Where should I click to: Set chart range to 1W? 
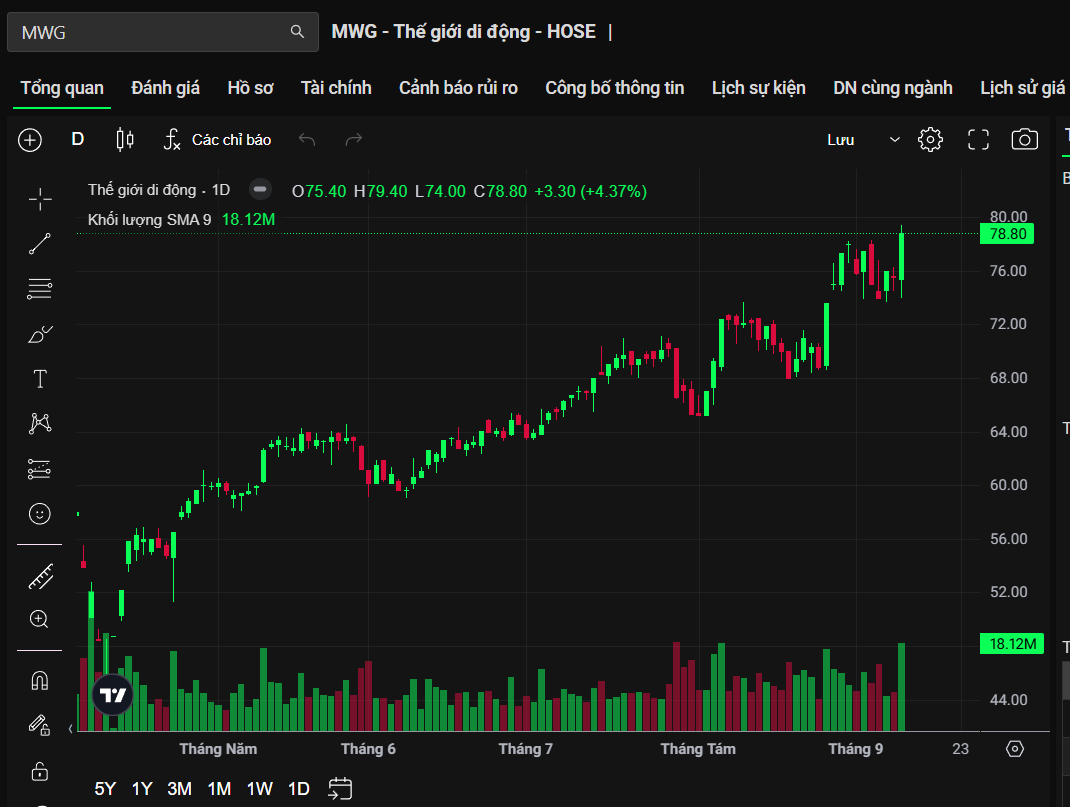click(259, 789)
